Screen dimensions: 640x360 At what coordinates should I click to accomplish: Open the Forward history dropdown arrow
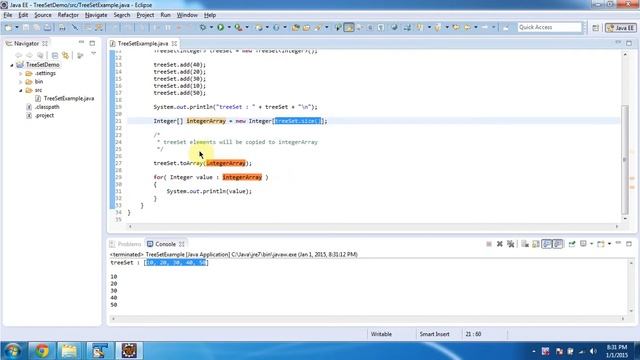[x=493, y=27]
